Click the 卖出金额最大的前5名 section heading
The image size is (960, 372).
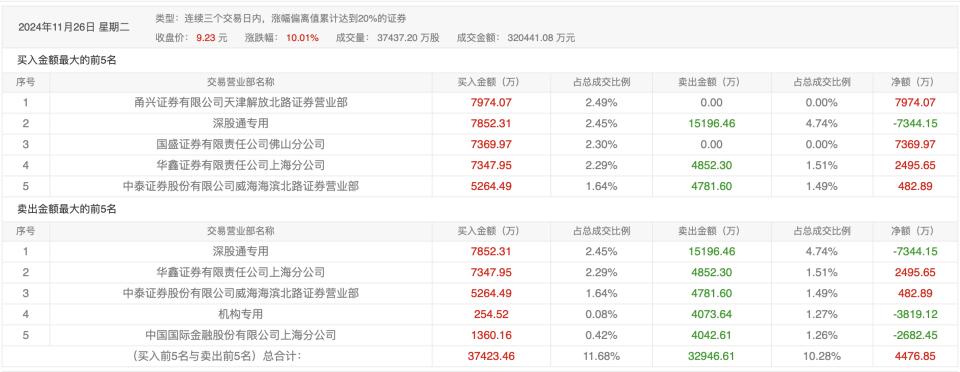(67, 209)
